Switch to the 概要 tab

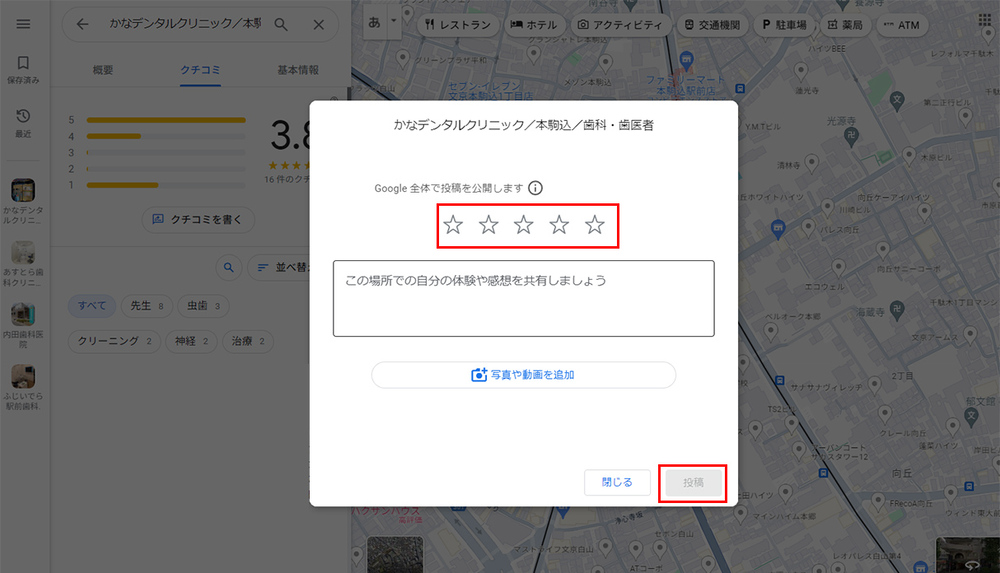(x=103, y=70)
